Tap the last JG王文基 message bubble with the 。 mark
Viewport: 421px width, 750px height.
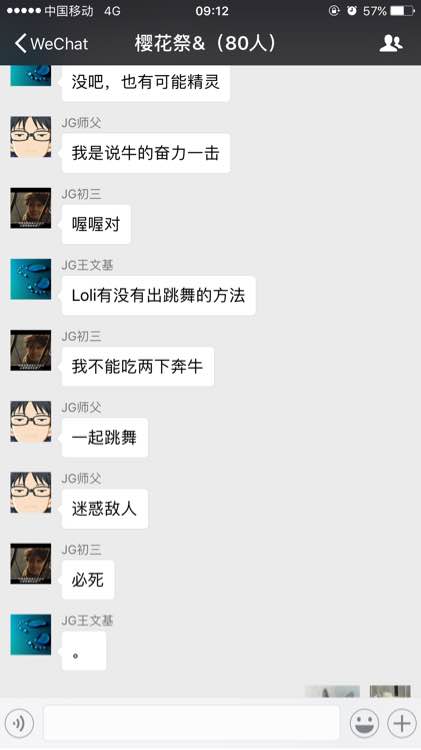coord(84,651)
